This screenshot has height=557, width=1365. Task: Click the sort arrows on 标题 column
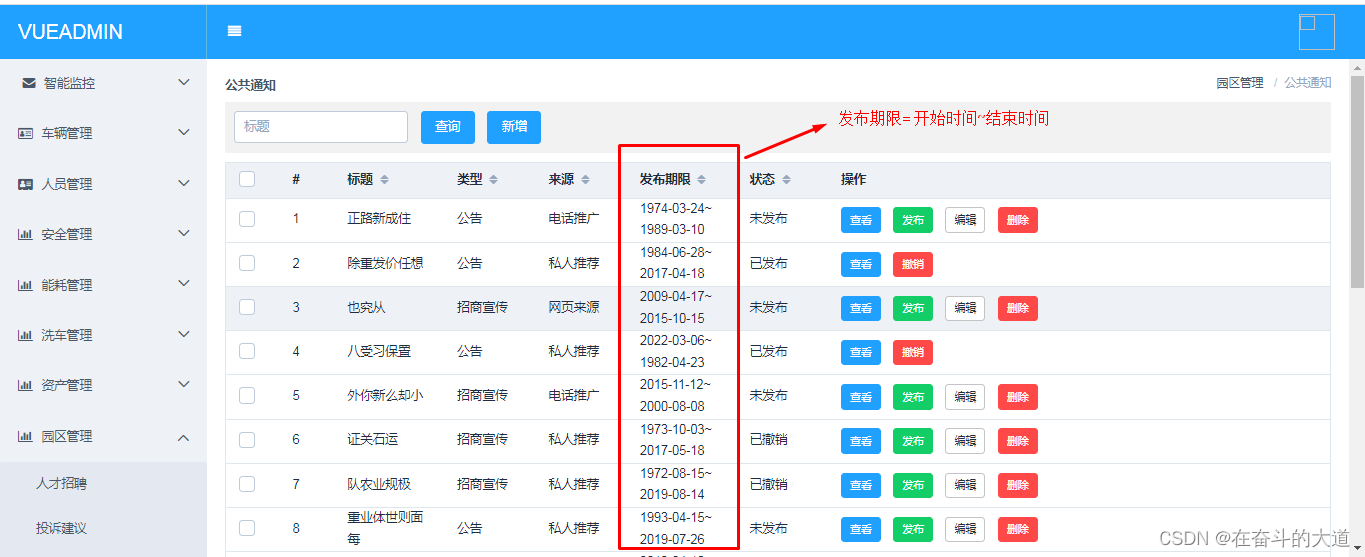click(x=385, y=180)
